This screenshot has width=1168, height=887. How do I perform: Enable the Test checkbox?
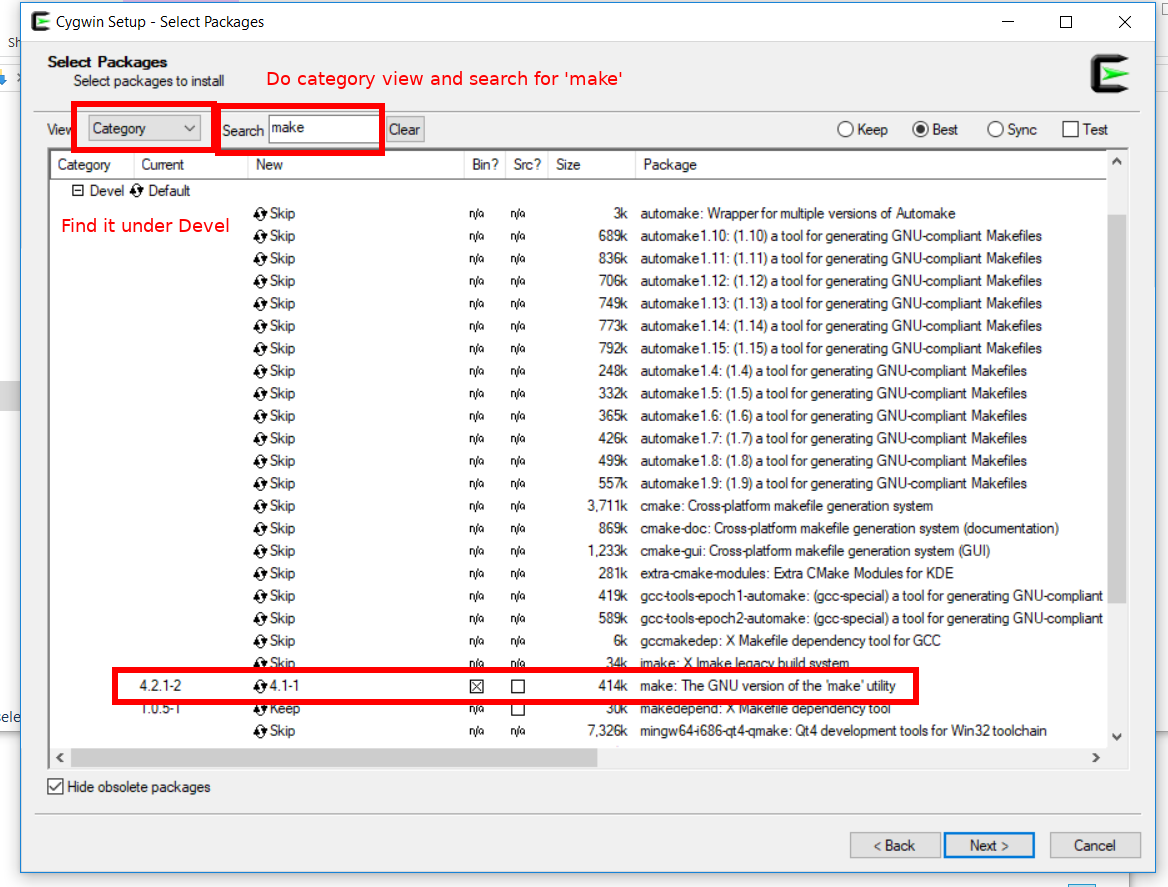click(x=1071, y=130)
